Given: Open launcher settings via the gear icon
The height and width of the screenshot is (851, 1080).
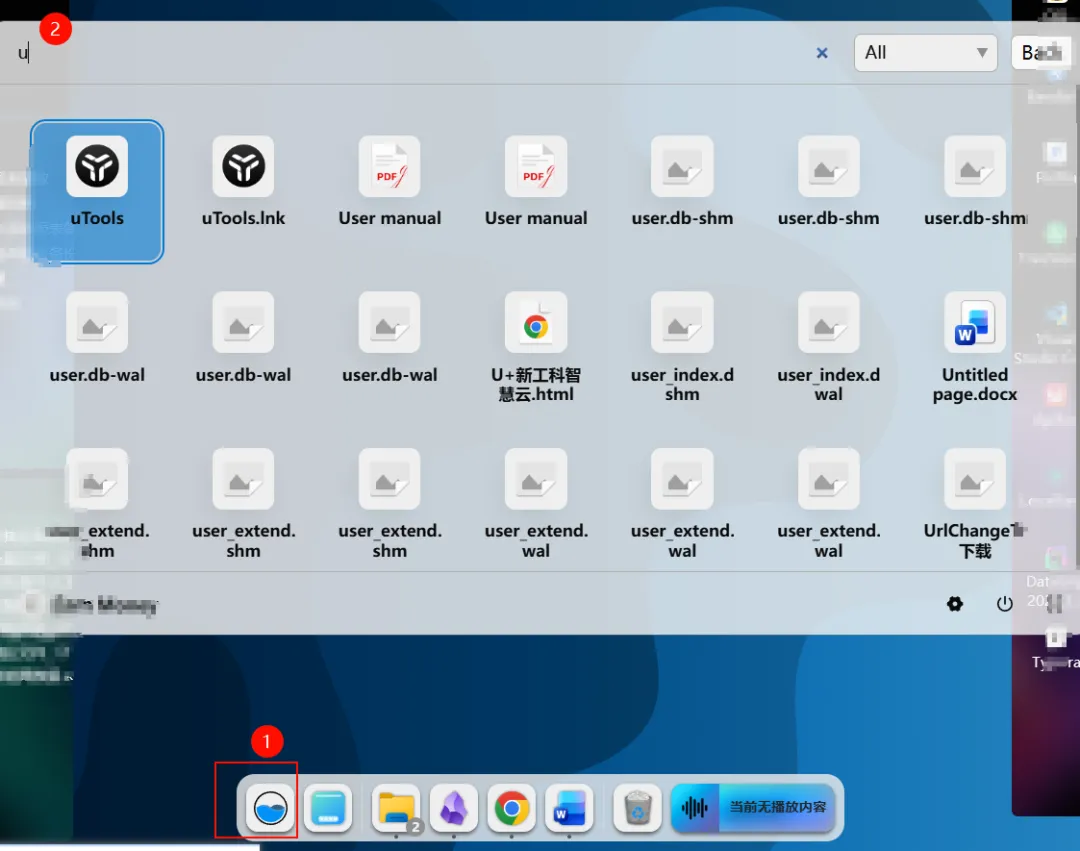Looking at the screenshot, I should (955, 604).
